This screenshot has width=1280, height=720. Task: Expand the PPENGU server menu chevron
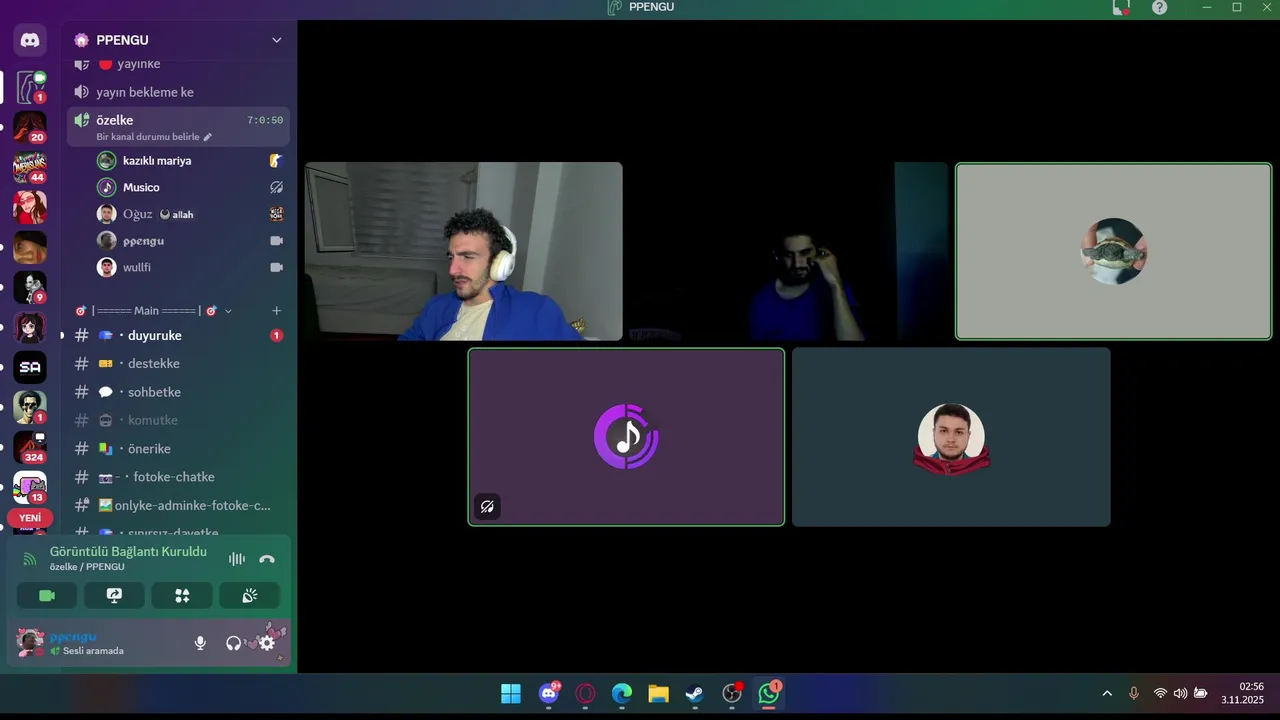(277, 40)
